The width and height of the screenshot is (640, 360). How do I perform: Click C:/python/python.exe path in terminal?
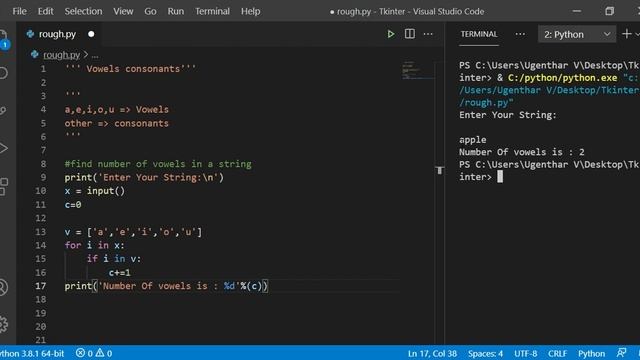pos(562,78)
